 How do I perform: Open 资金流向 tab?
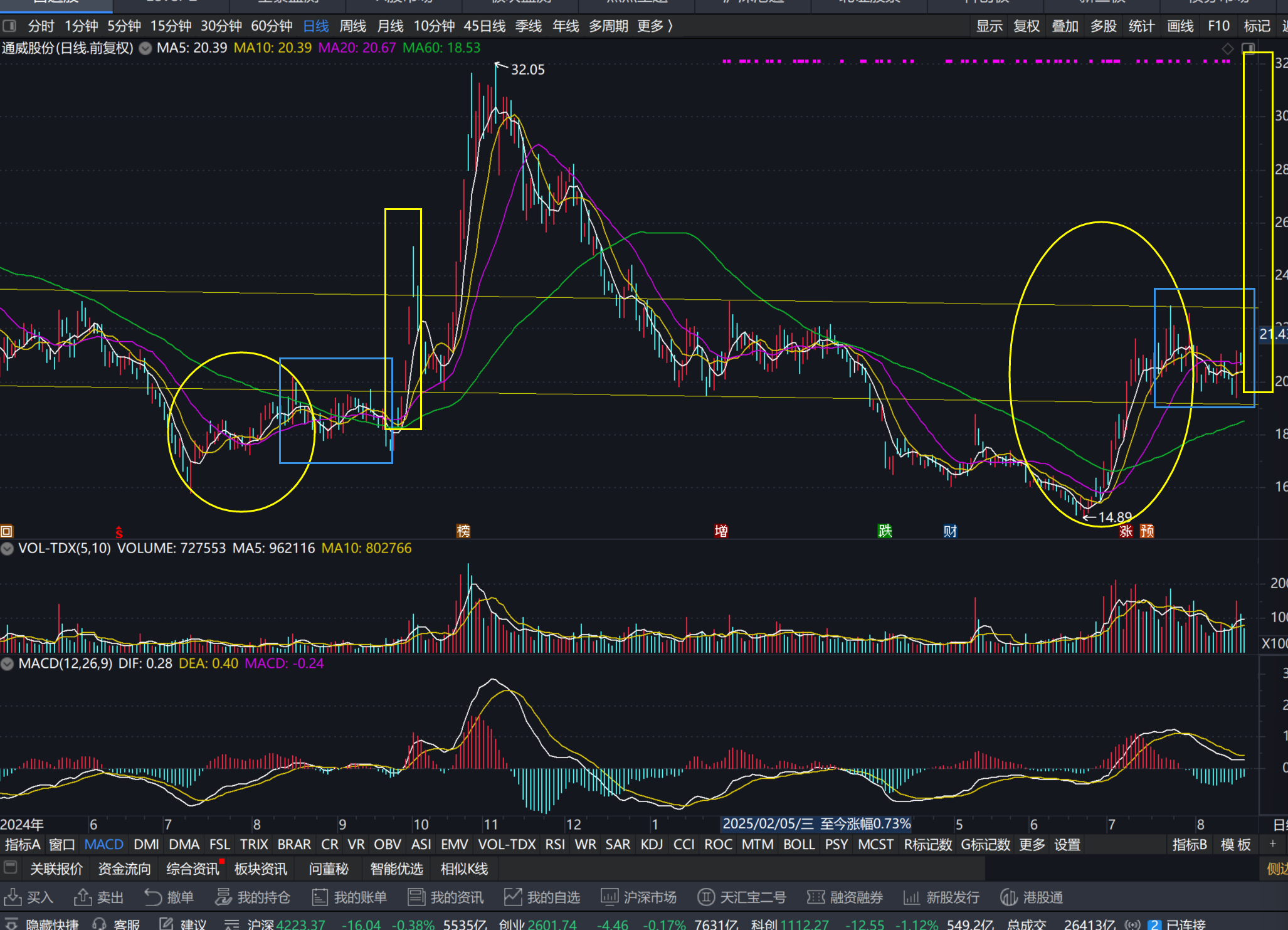coord(124,869)
